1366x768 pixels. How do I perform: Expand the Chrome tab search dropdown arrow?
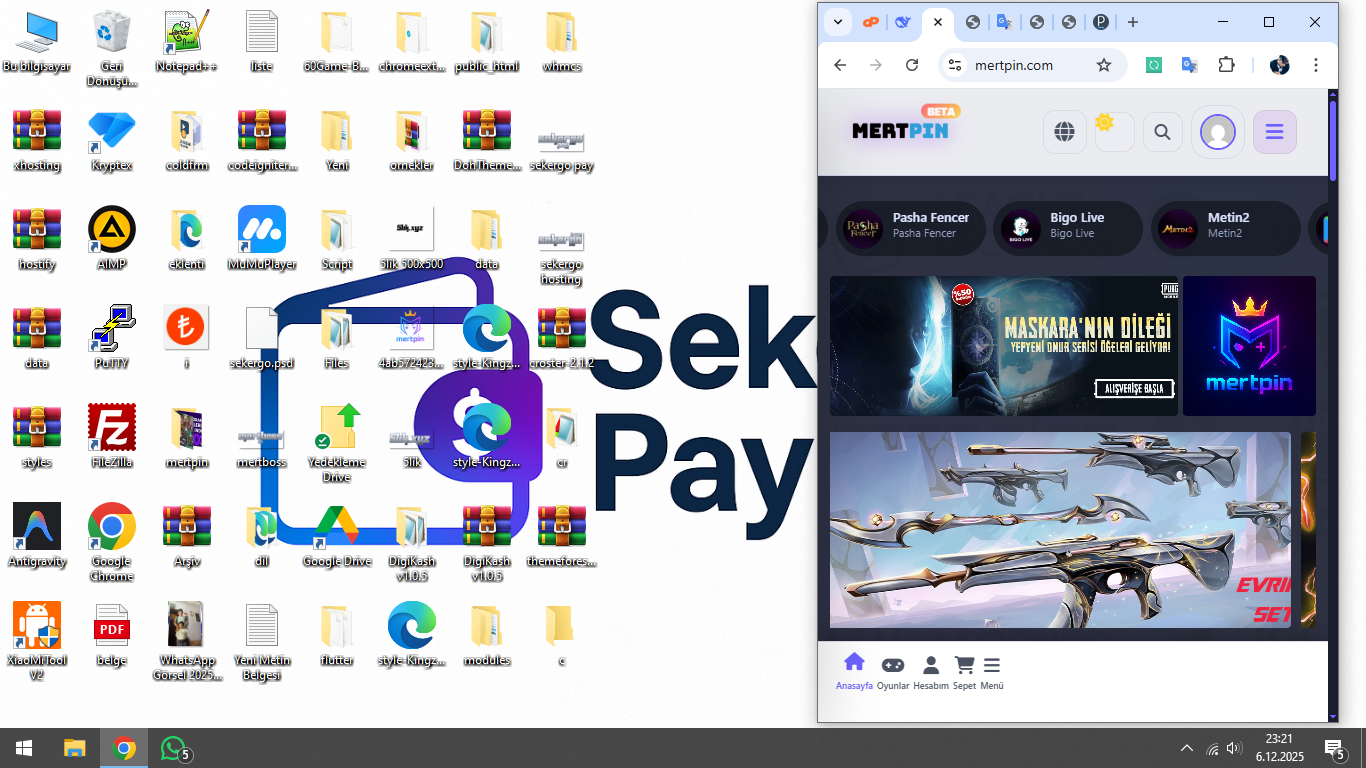[x=838, y=22]
